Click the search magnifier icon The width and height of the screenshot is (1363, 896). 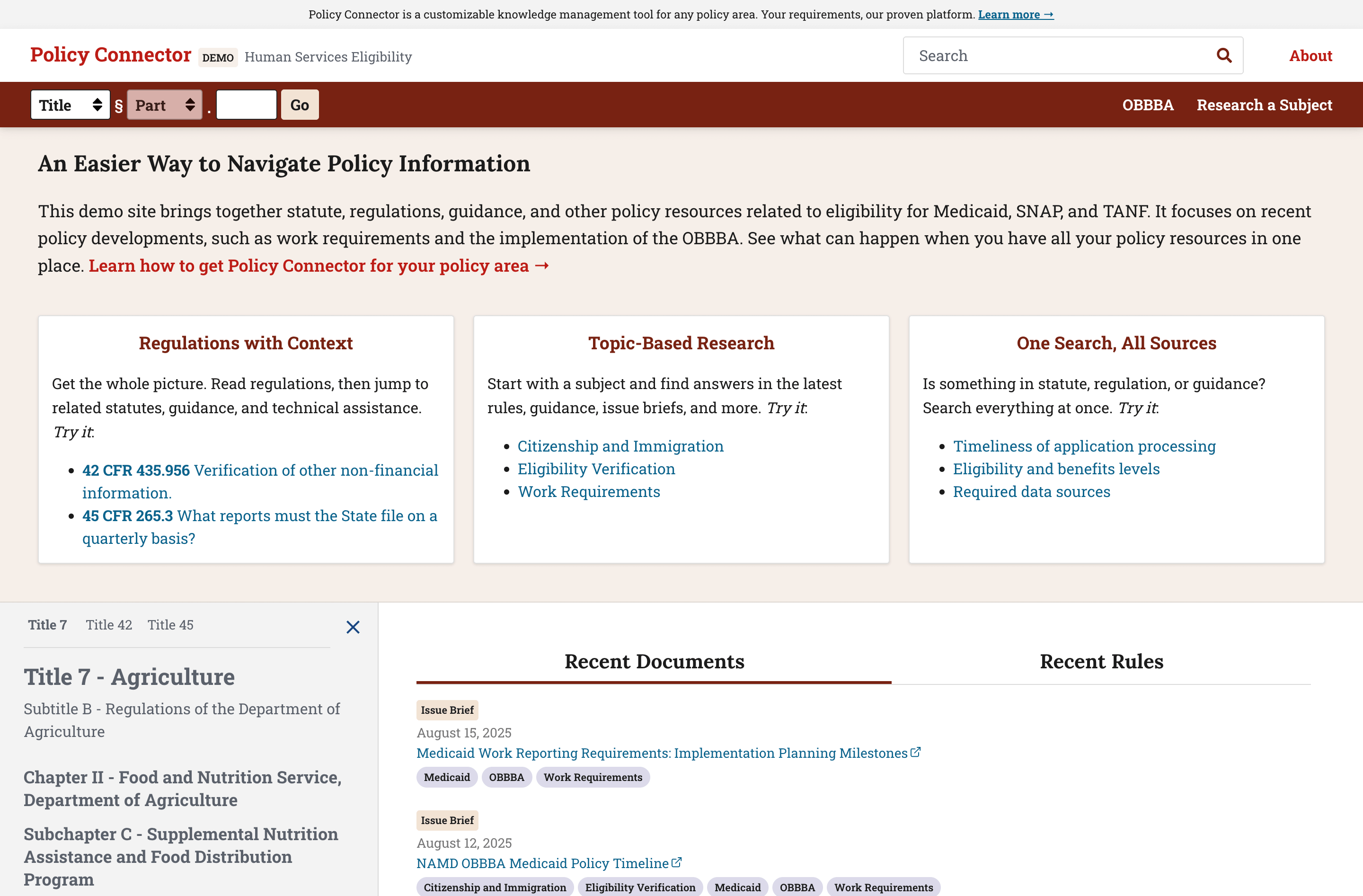(1224, 55)
